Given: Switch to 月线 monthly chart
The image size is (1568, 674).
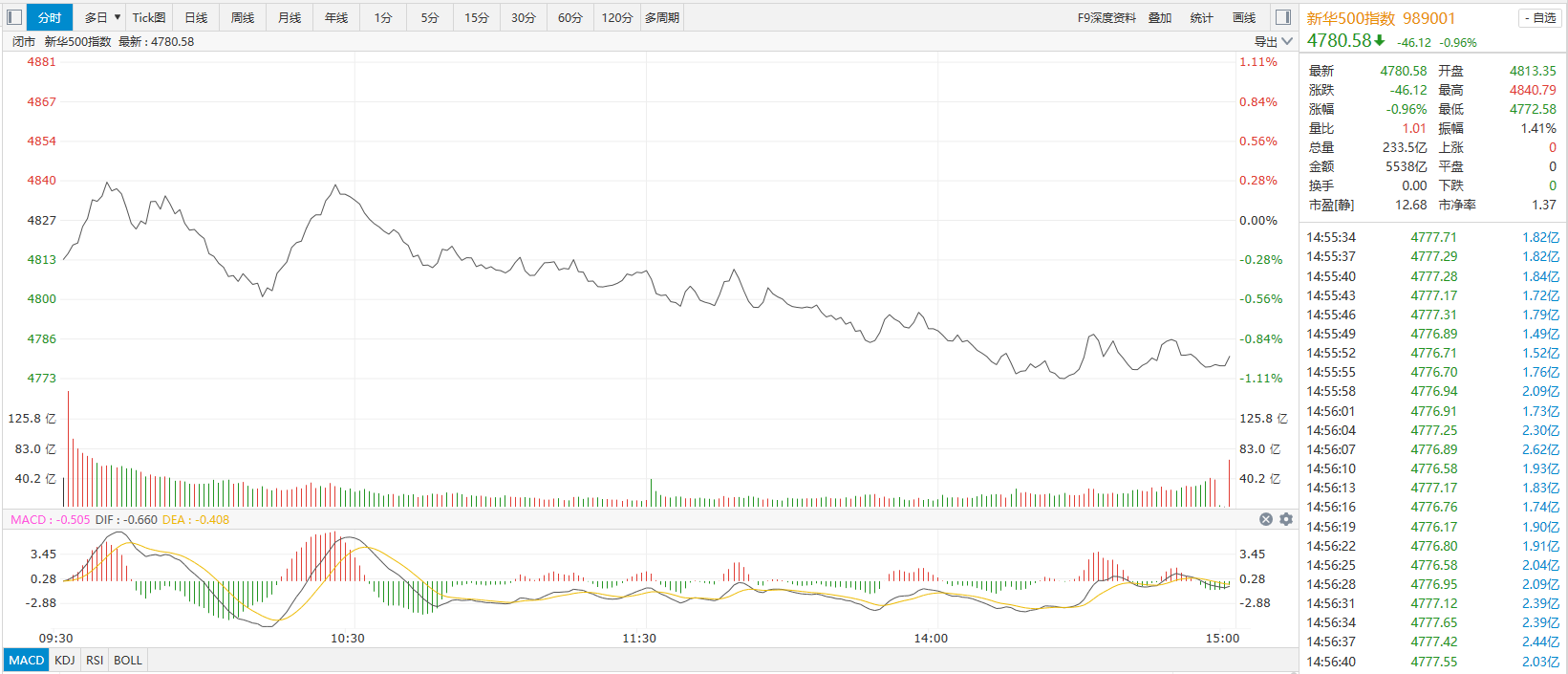Looking at the screenshot, I should [x=290, y=17].
